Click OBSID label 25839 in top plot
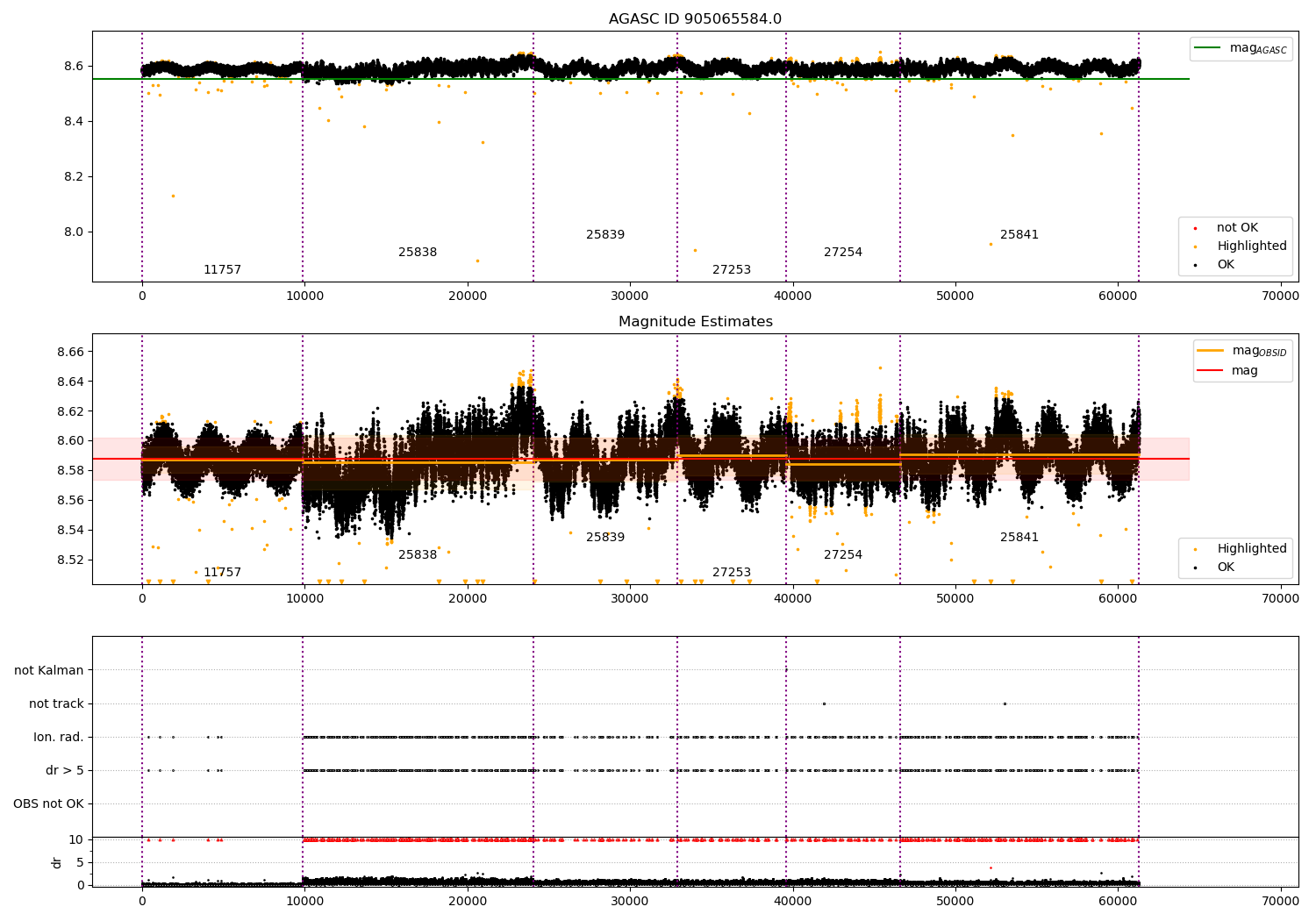 [x=605, y=235]
